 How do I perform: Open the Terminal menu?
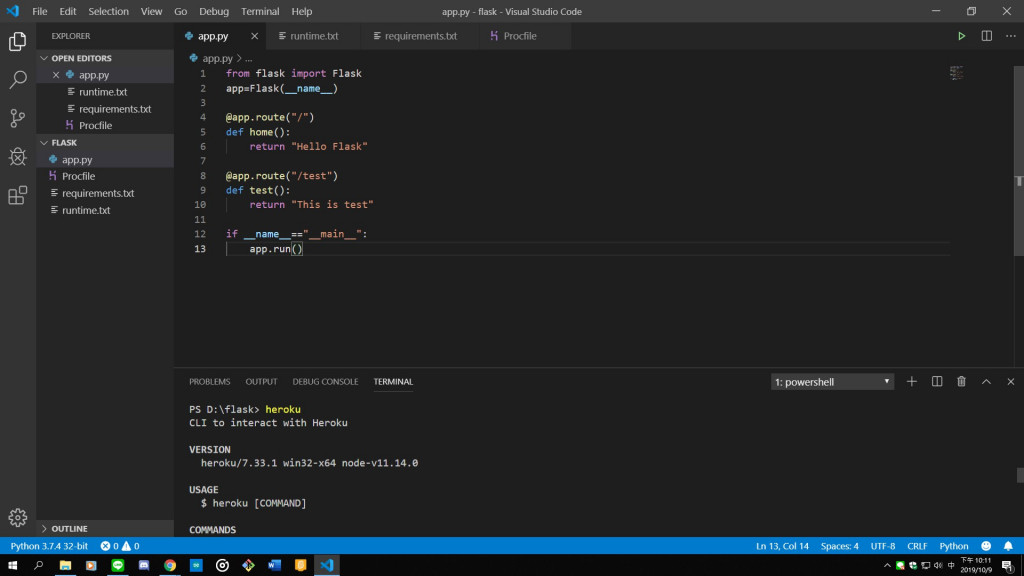click(260, 11)
